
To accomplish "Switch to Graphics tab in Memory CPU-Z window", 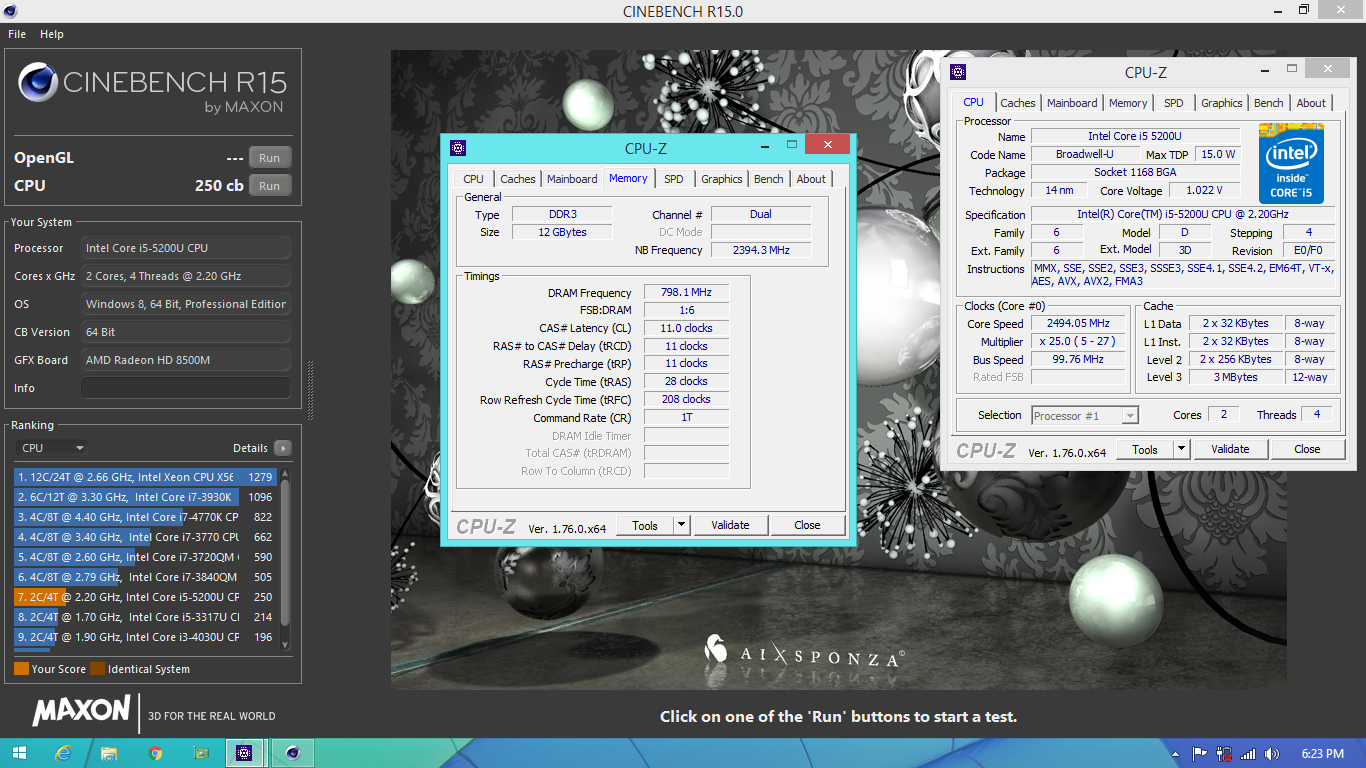I will (722, 179).
